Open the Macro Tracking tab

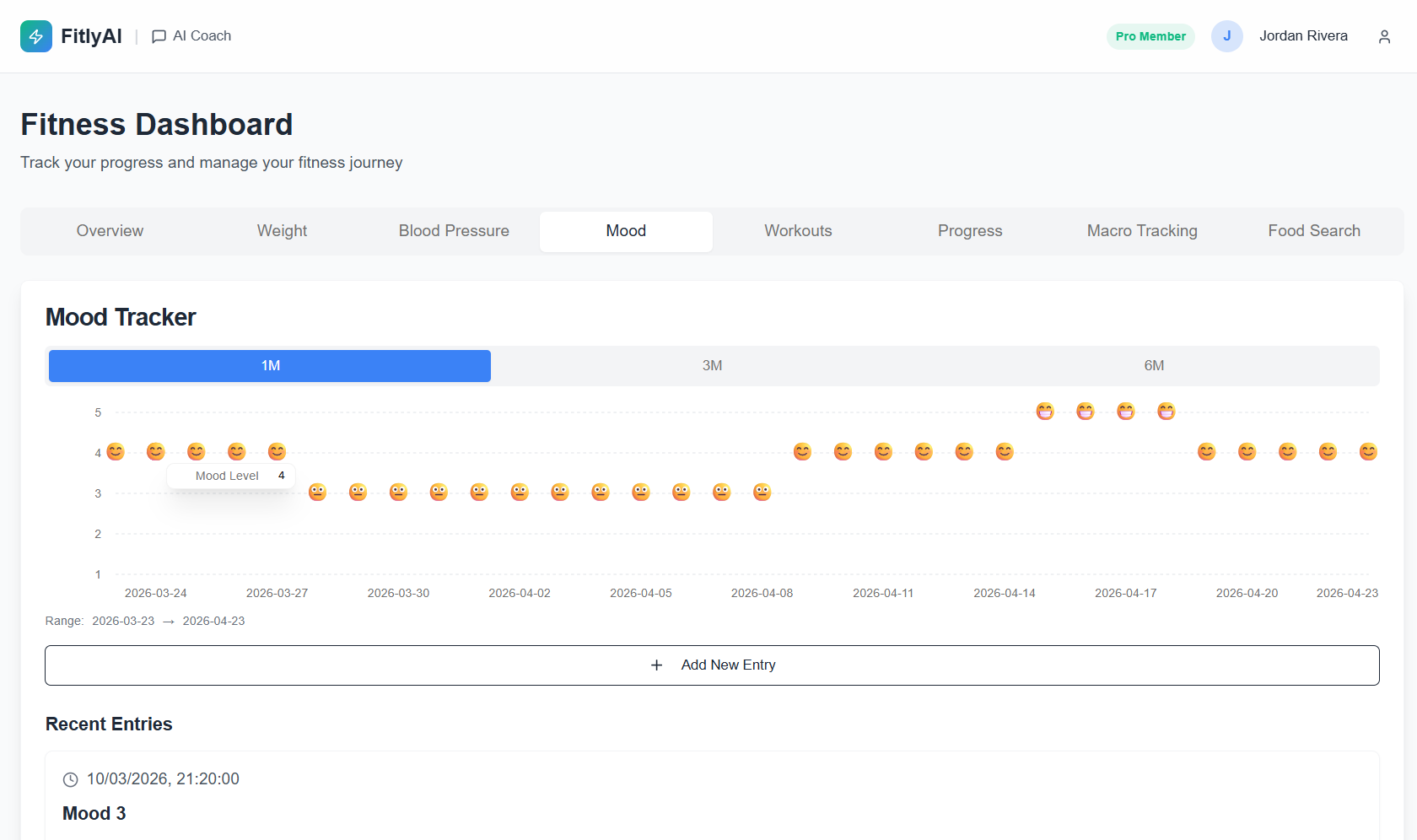(1141, 230)
